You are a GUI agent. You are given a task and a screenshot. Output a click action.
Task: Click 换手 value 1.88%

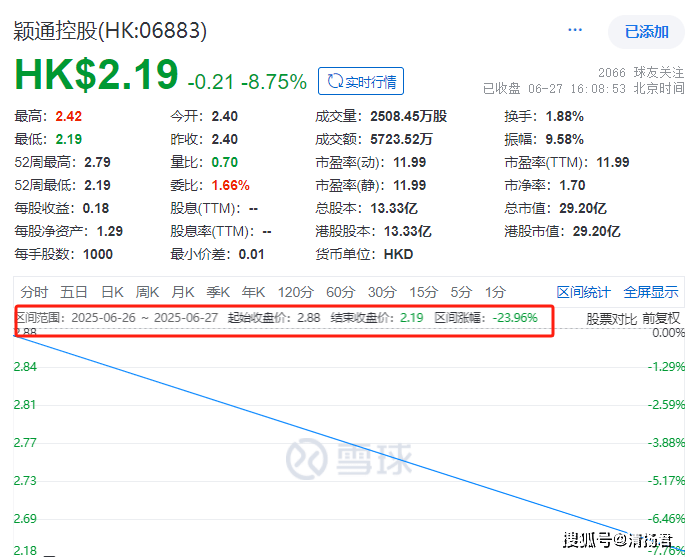click(564, 116)
